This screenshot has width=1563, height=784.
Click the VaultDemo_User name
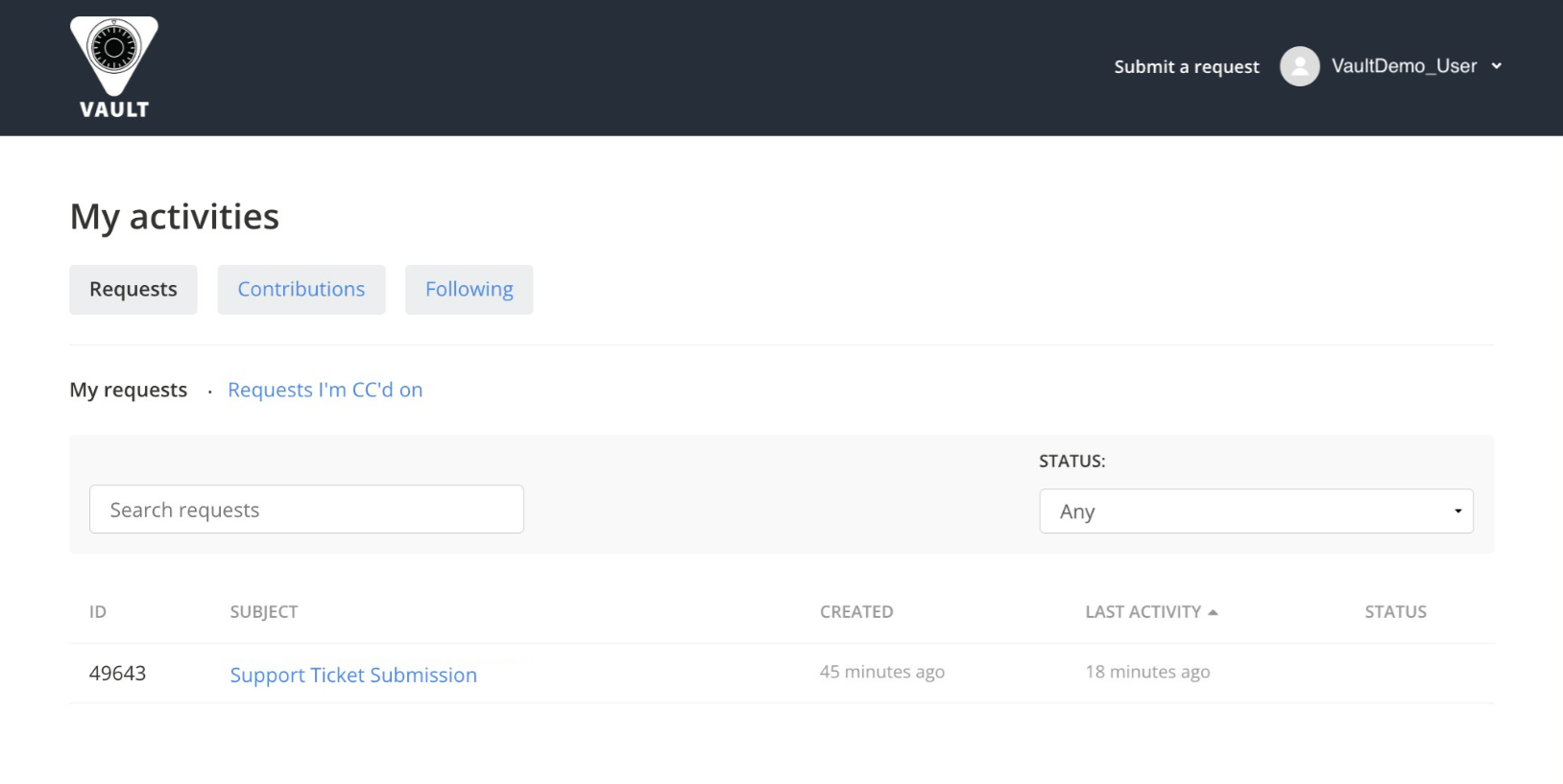(x=1404, y=66)
